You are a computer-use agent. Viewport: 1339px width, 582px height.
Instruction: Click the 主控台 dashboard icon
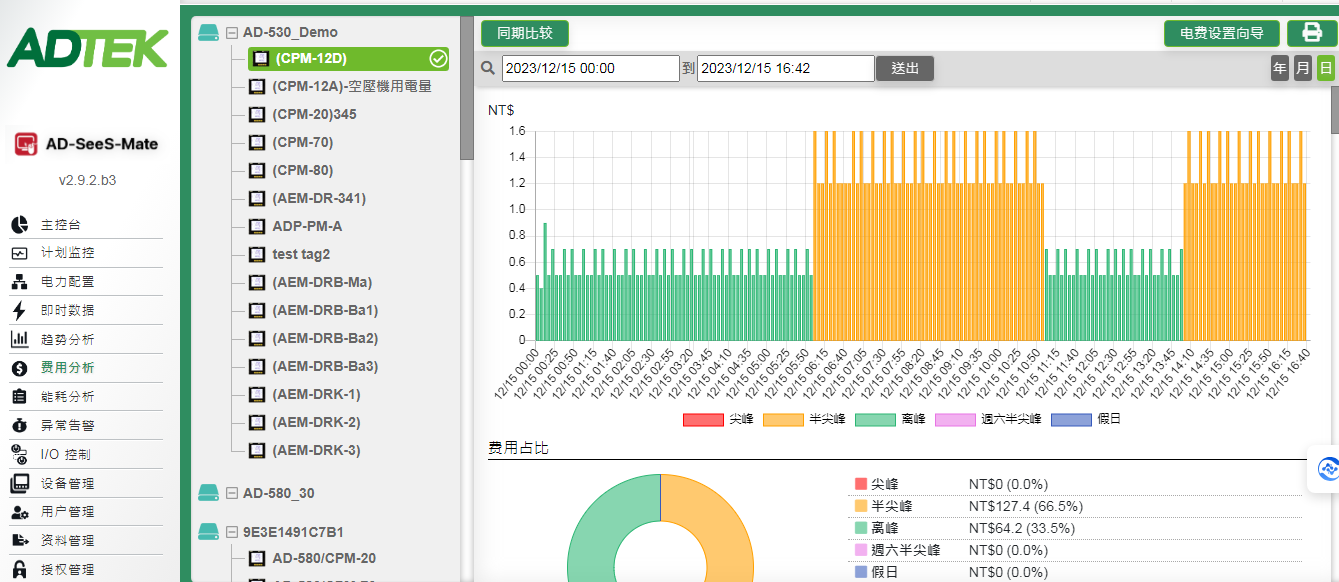[19, 225]
